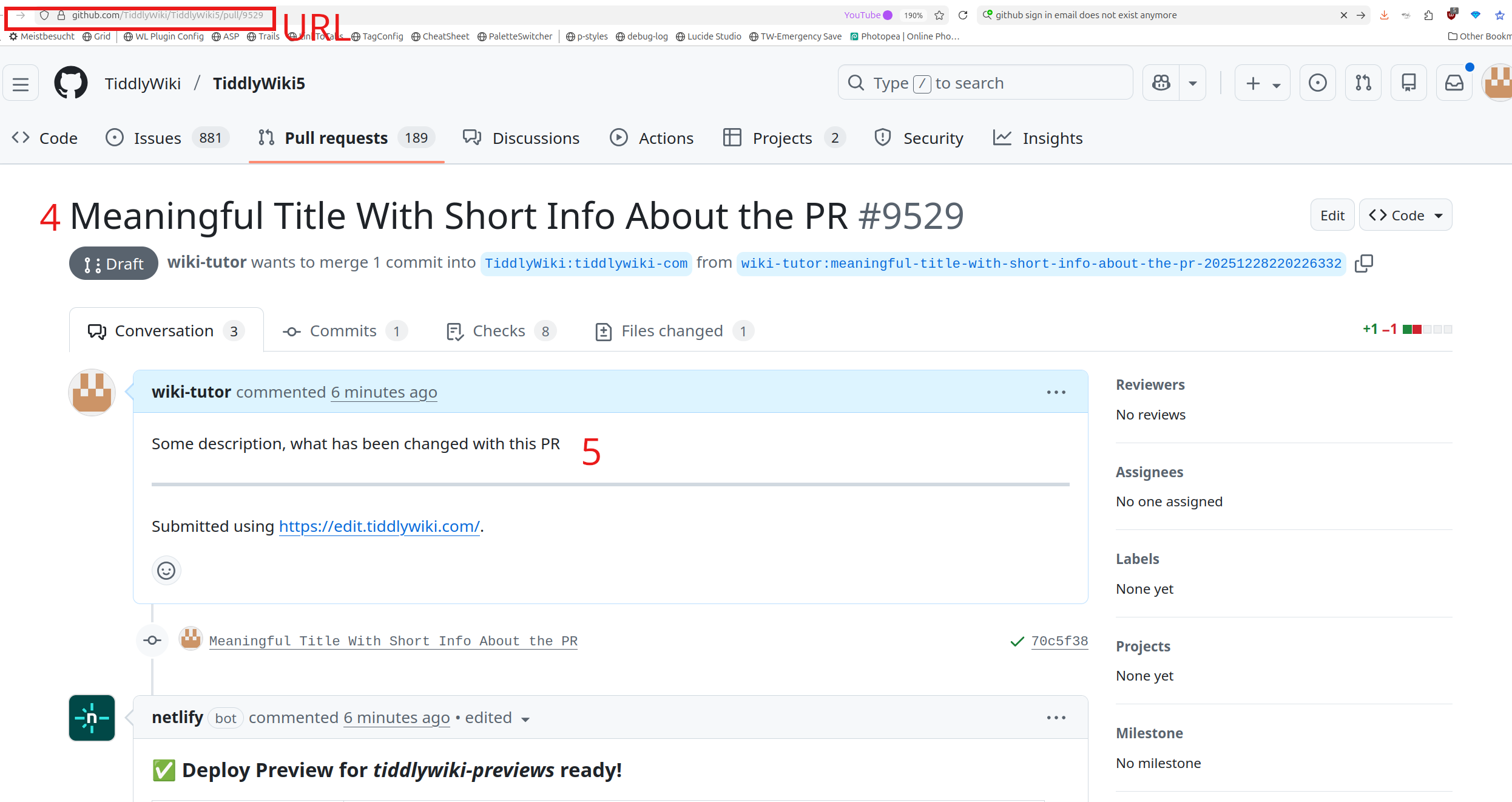Screen dimensions: 1512x802
Task: Add an emoji reaction to wiki-tutor's comment
Action: [166, 571]
